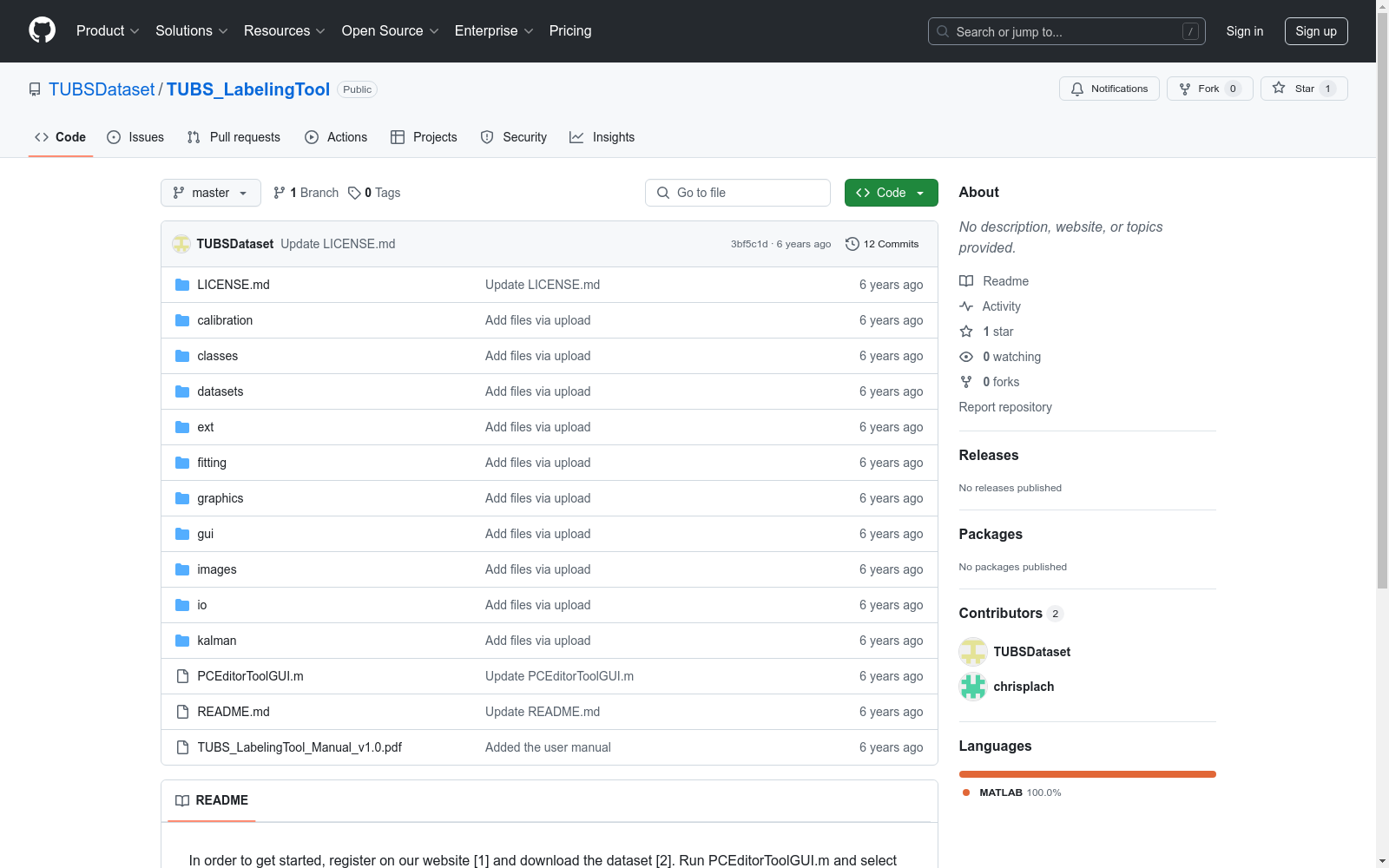
Task: Expand the Enterprise menu
Action: tap(494, 31)
